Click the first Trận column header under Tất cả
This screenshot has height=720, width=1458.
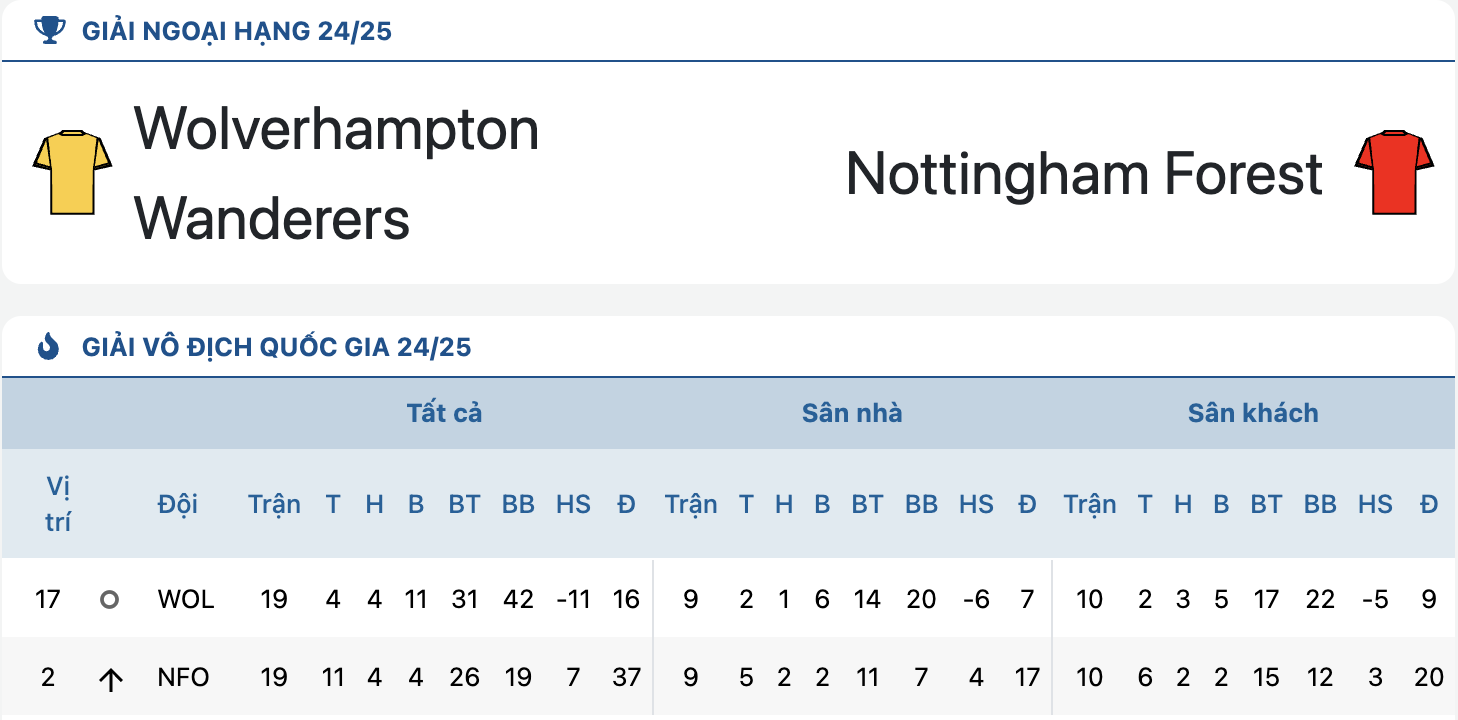tap(274, 504)
